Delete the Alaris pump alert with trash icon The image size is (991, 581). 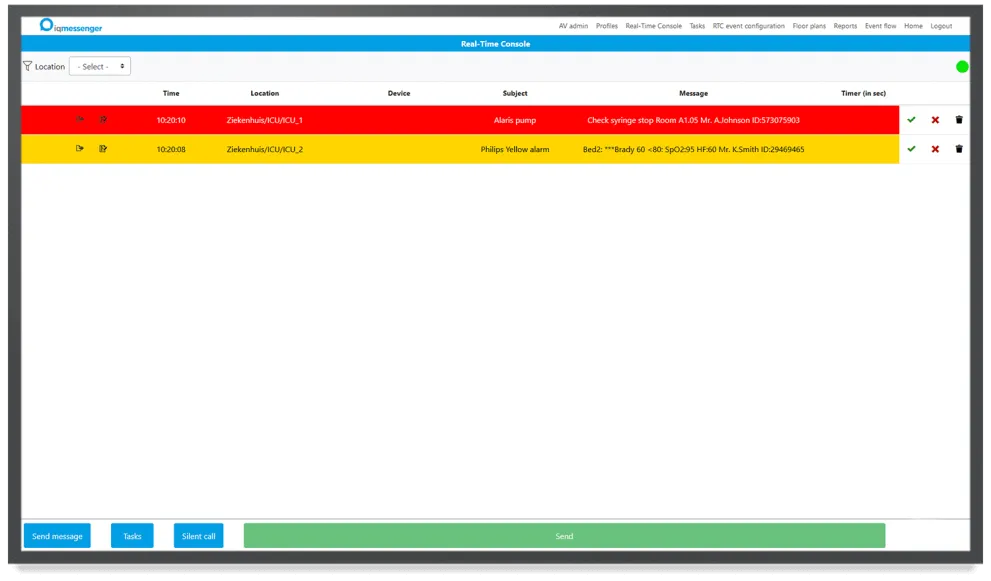tap(959, 119)
